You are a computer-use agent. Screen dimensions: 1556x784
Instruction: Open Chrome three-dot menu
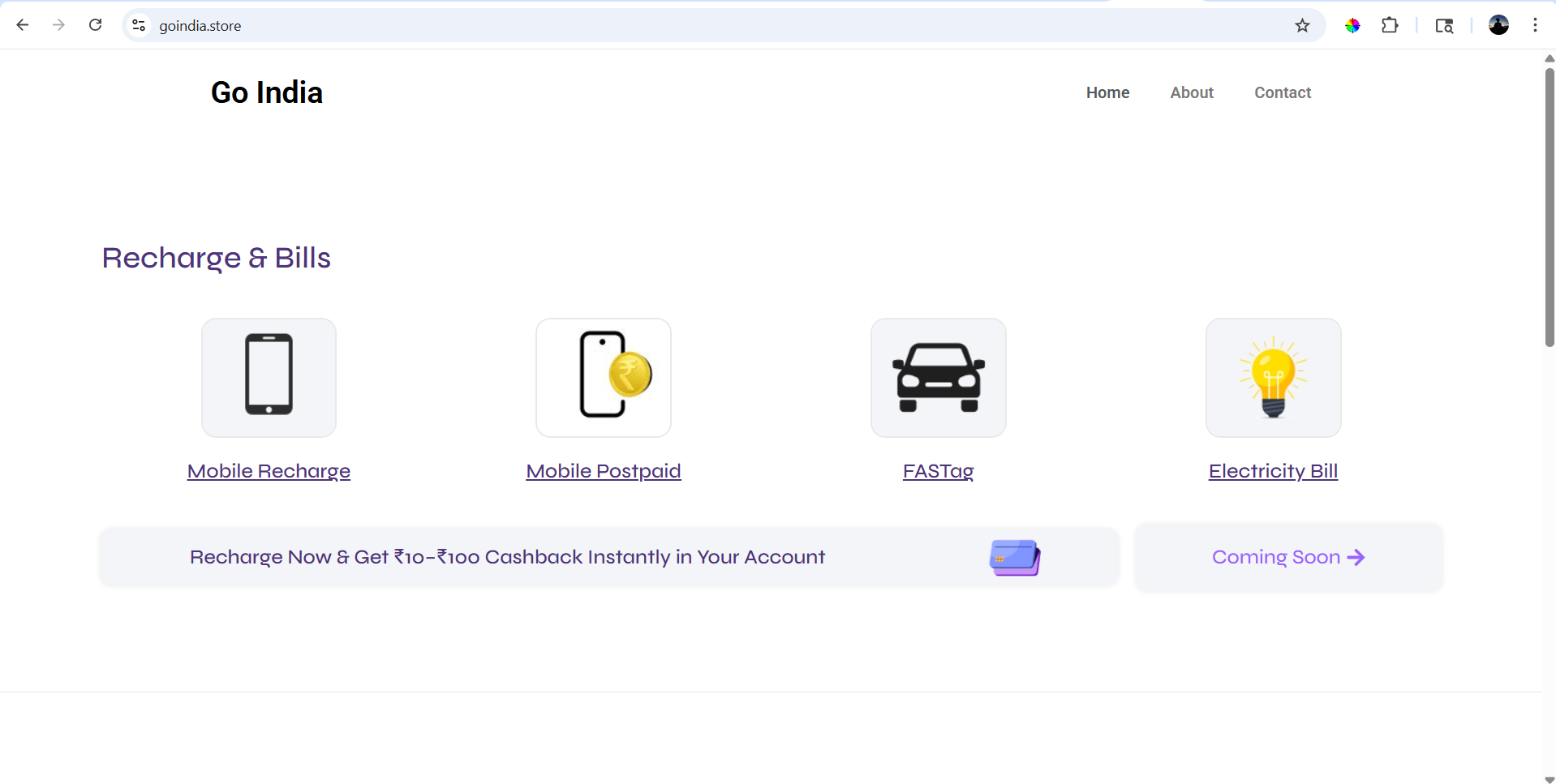pyautogui.click(x=1535, y=25)
